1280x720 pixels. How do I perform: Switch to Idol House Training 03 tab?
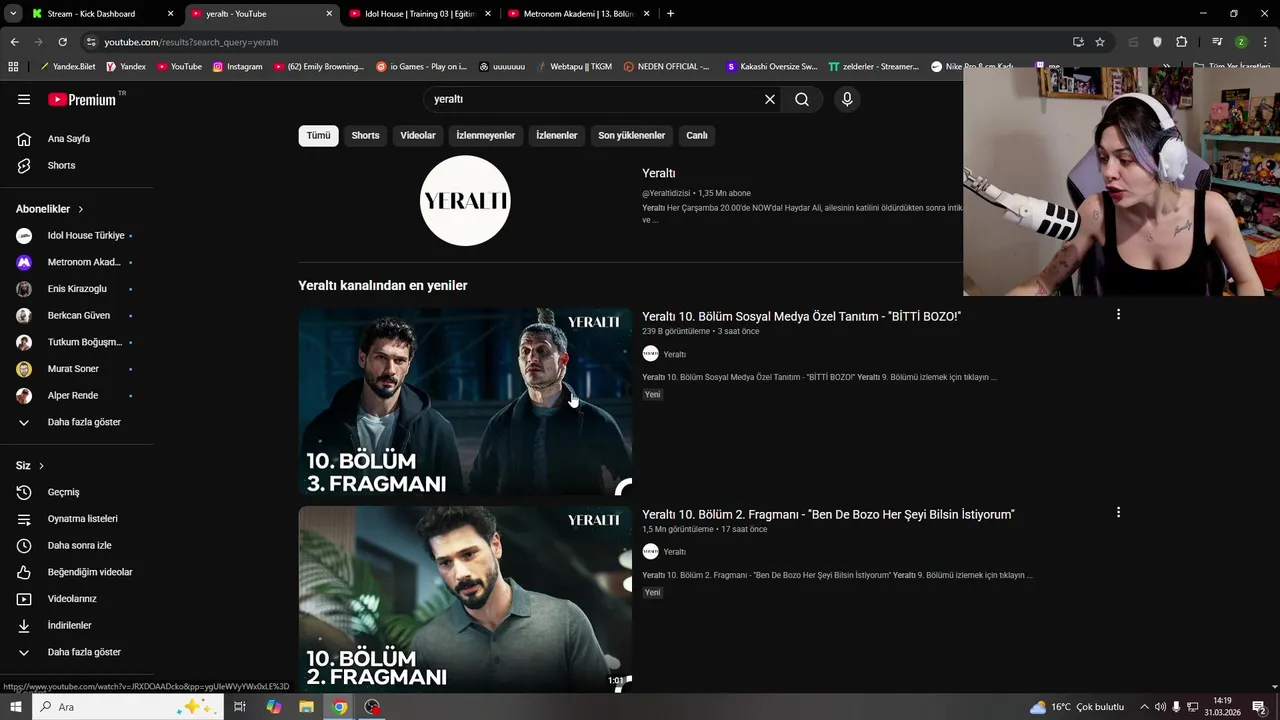(x=418, y=14)
